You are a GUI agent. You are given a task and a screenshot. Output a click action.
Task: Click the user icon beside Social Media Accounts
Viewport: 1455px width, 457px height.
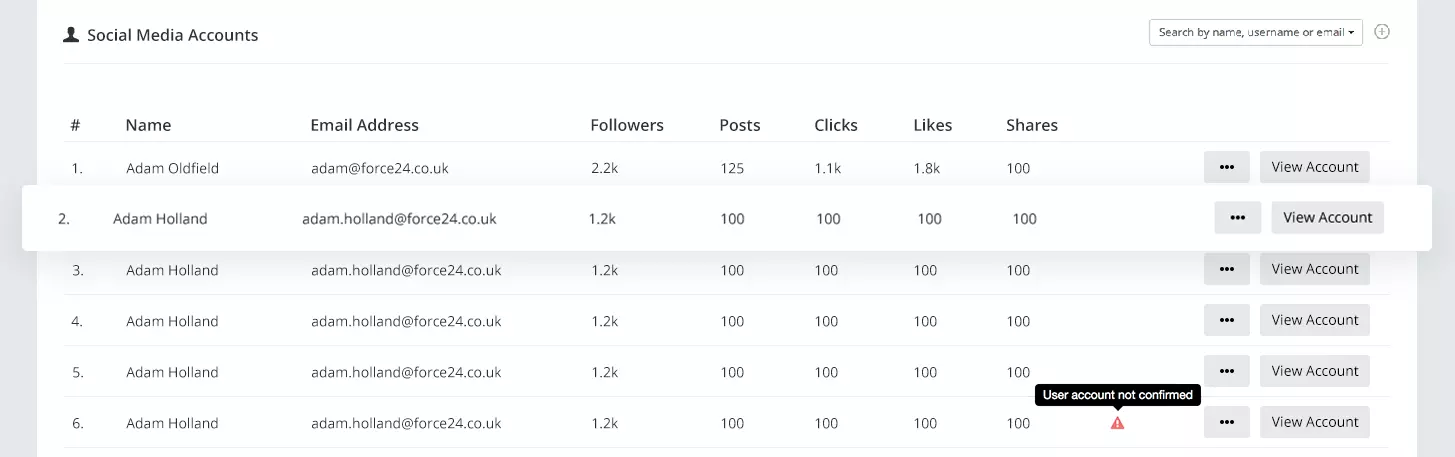click(x=71, y=35)
